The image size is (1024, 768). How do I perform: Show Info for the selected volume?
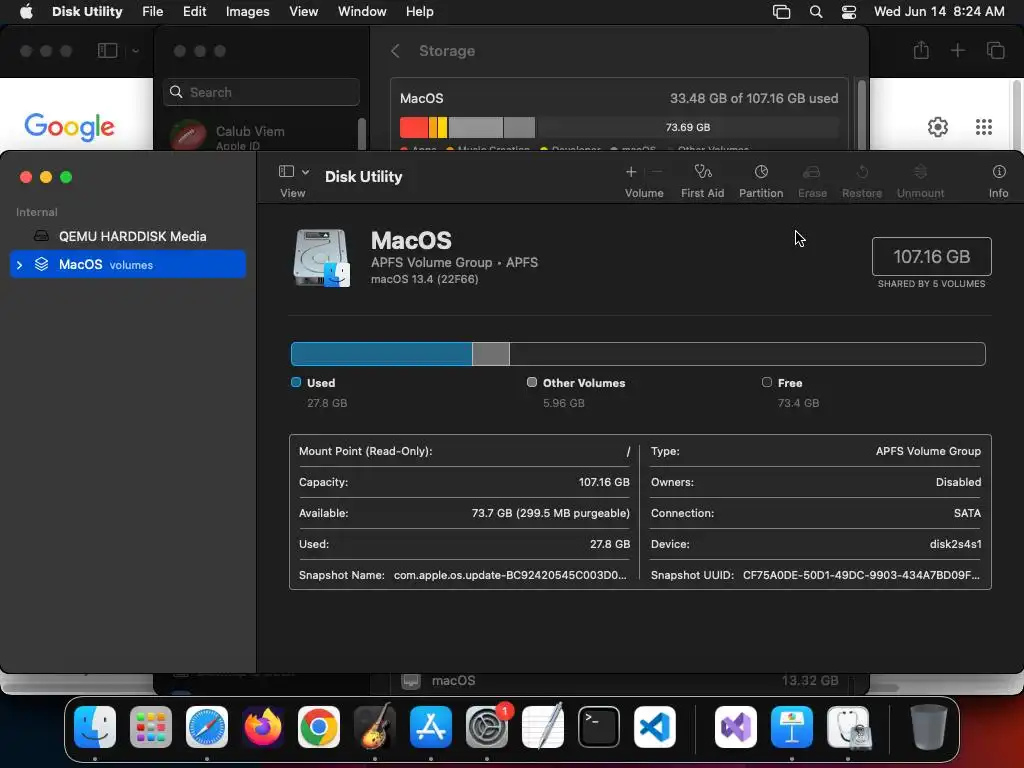999,180
